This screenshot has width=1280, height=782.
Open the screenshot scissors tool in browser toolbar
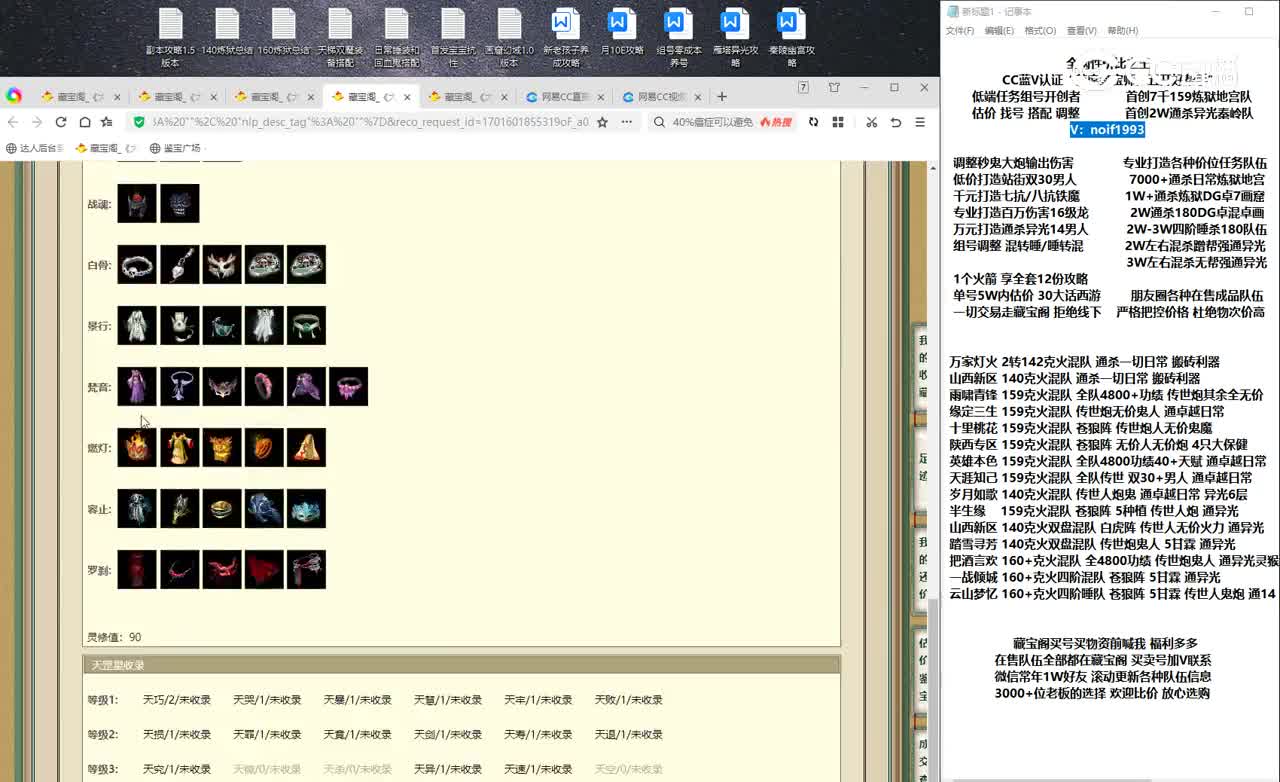[871, 122]
